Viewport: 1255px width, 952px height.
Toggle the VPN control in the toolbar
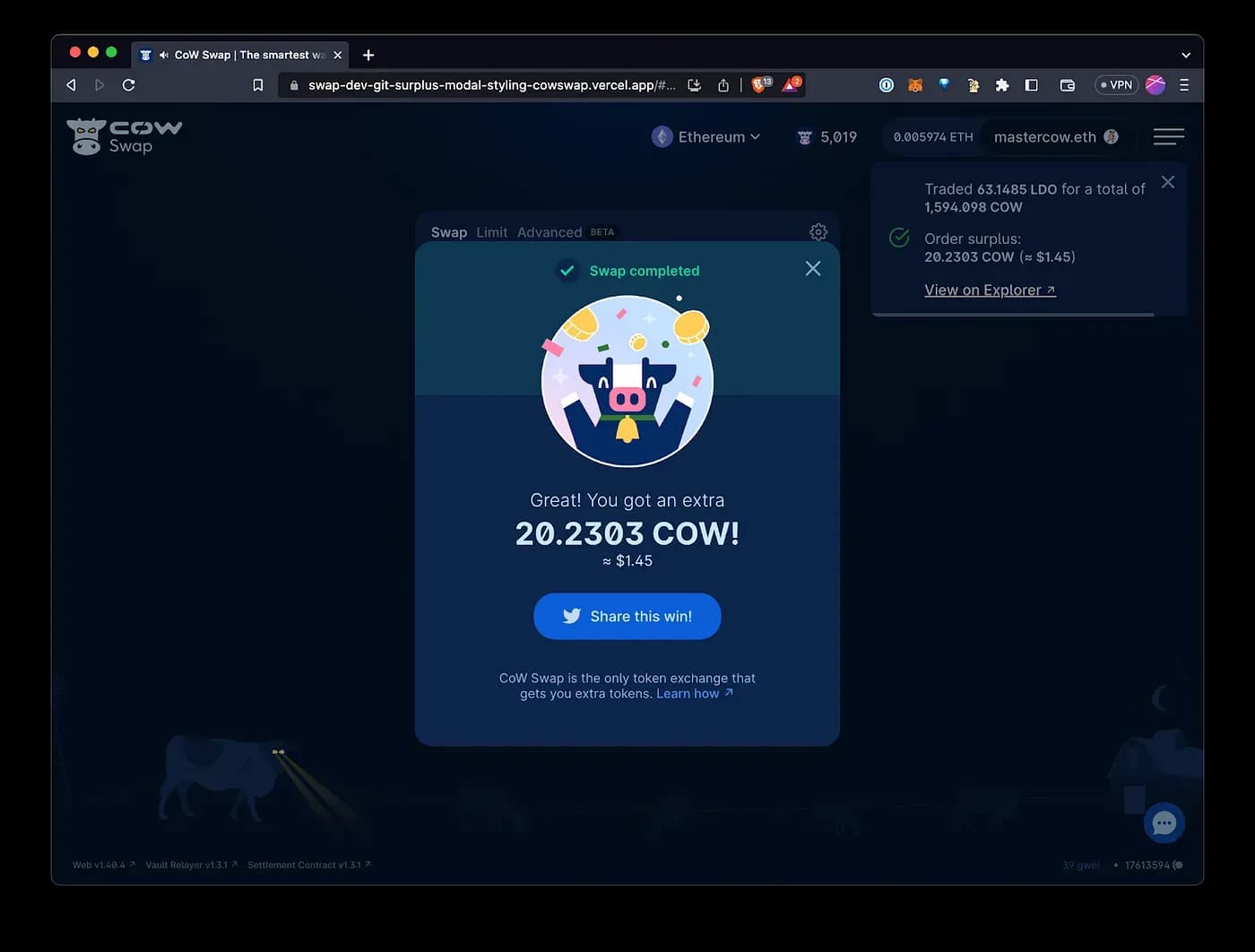[1116, 84]
